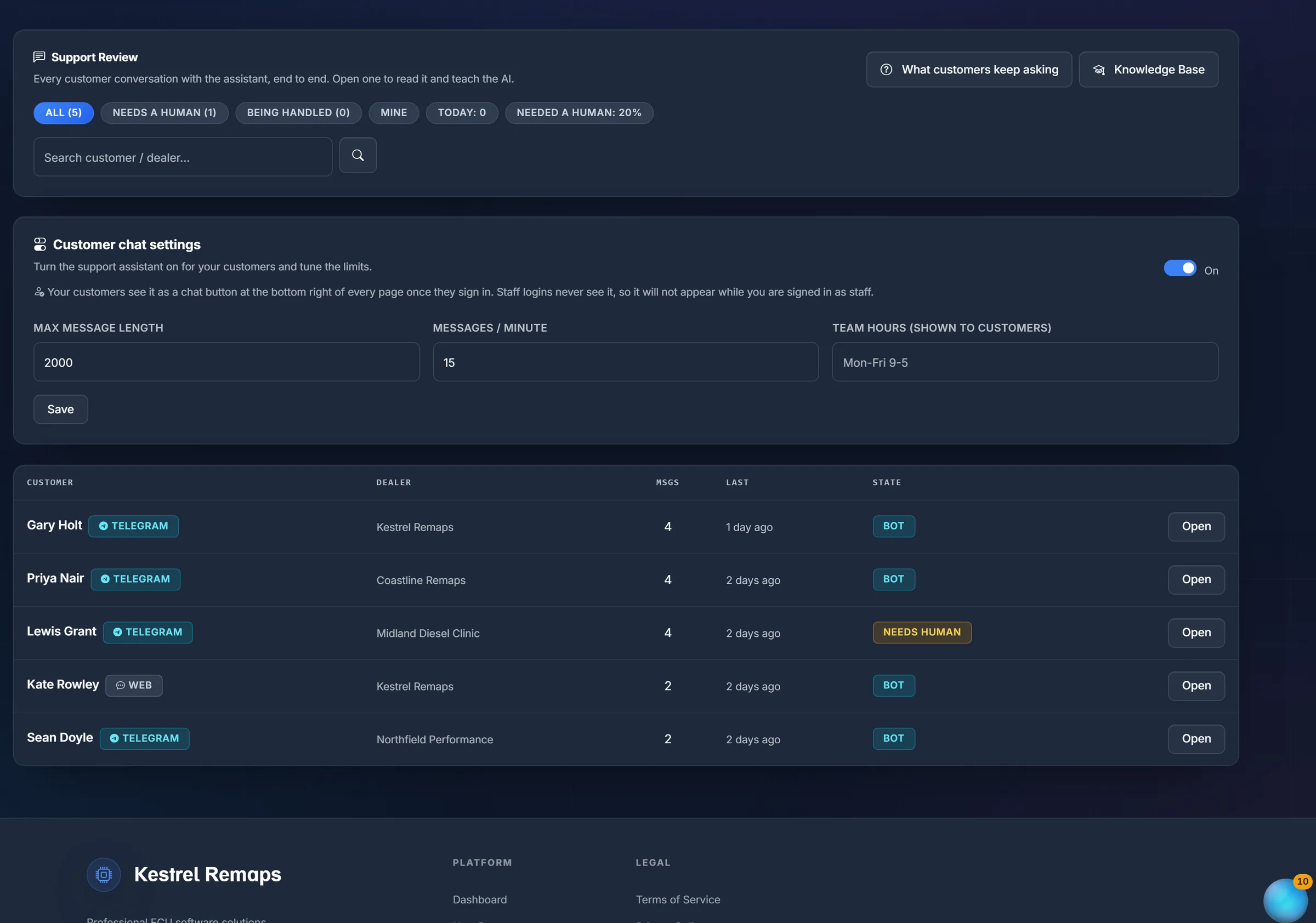The image size is (1316, 923).
Task: Click Gary Holt's Telegram badge
Action: point(134,526)
